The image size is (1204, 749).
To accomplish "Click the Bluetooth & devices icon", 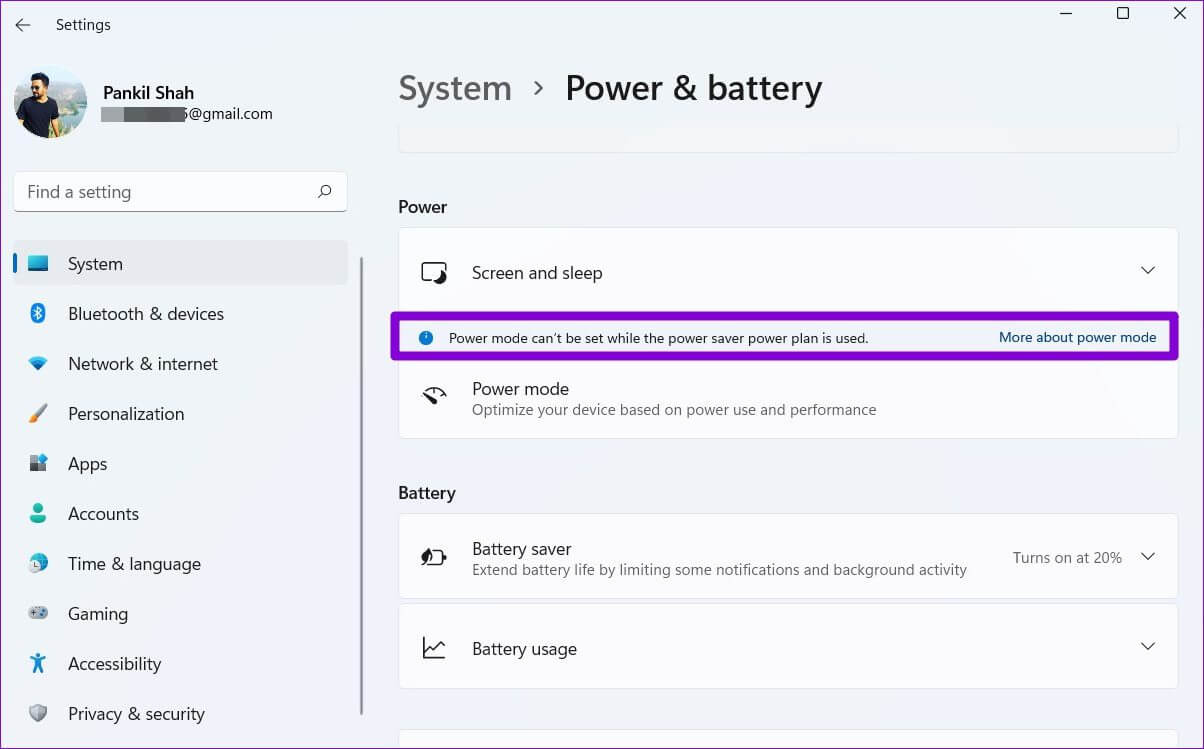I will coord(38,314).
